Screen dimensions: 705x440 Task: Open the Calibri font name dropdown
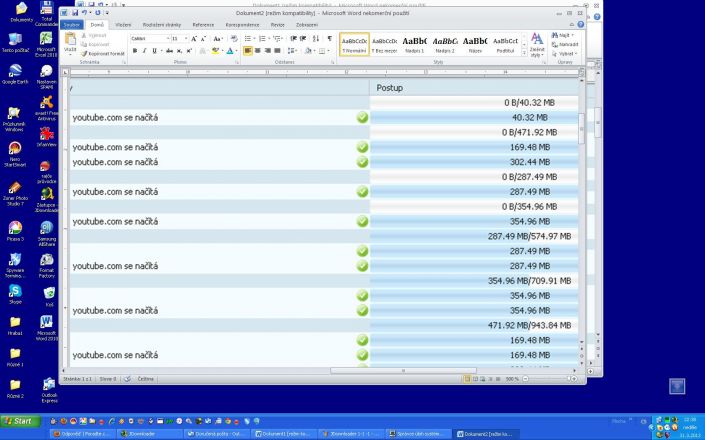coord(168,39)
